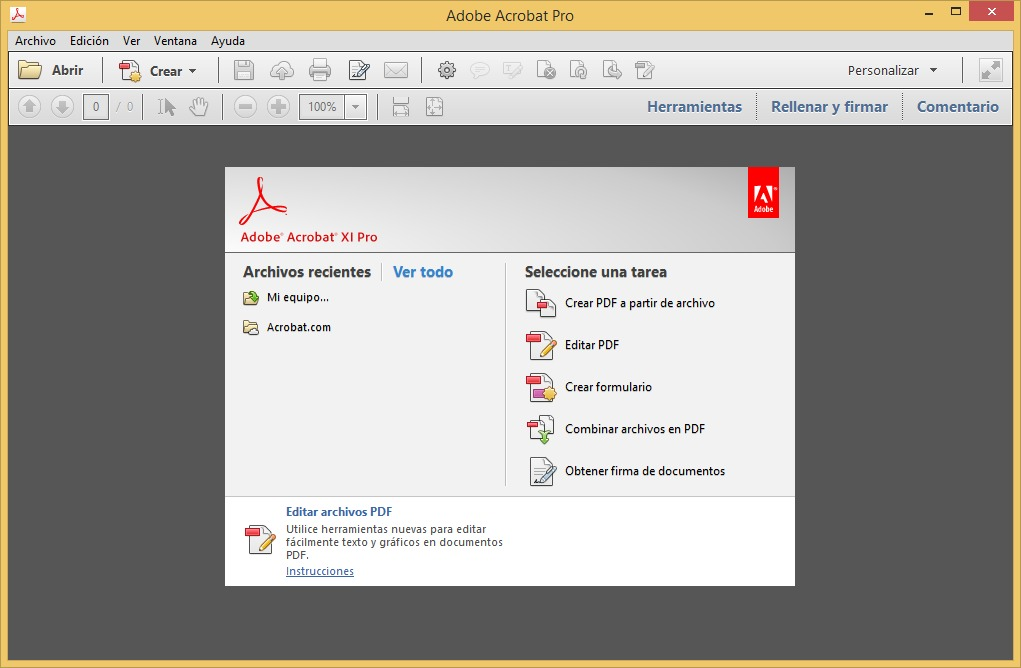Open the zoom percentage dropdown
This screenshot has height=668, width=1021.
tap(355, 106)
